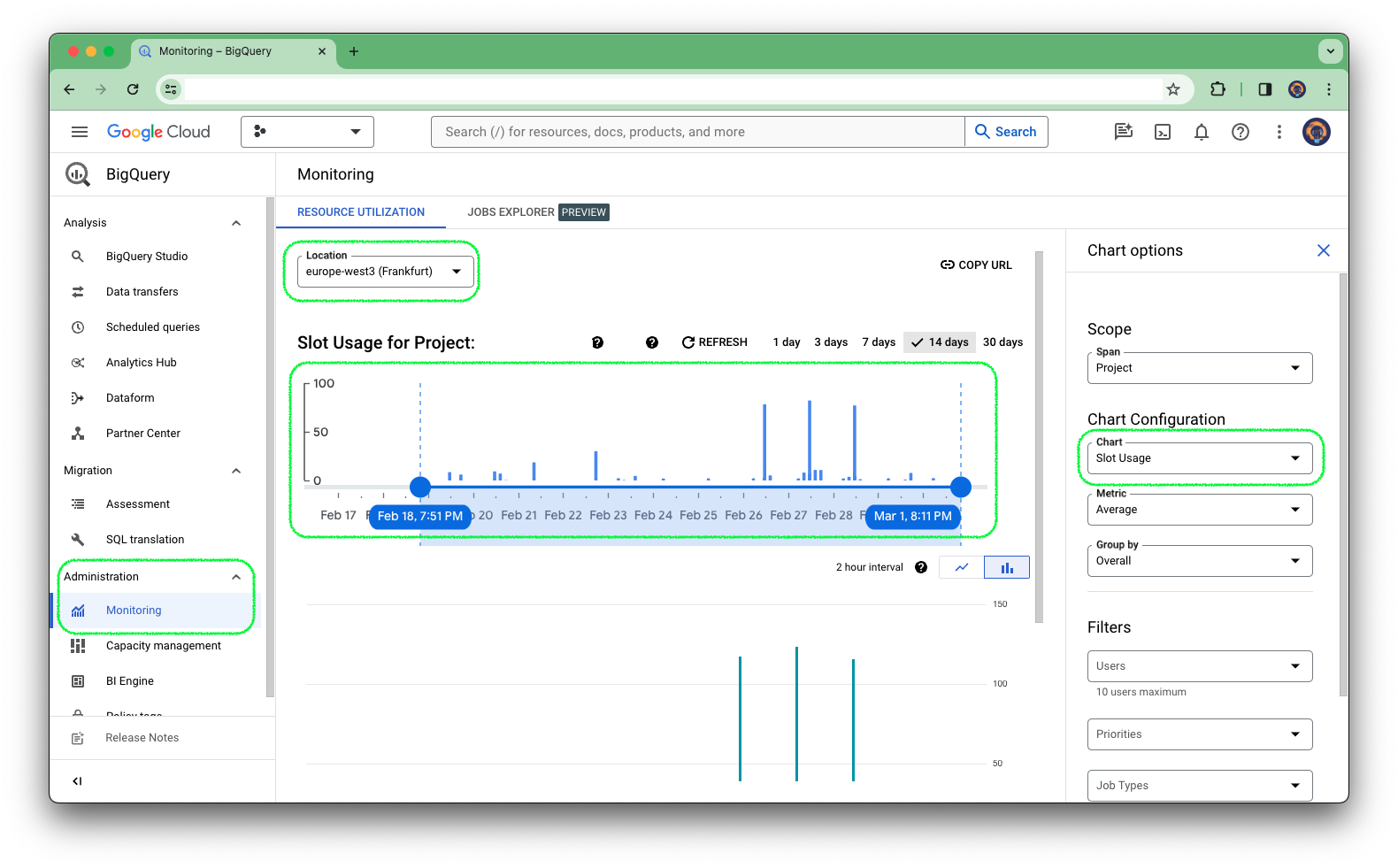The image size is (1398, 868).
Task: Open the three-dot settings menu in the console header
Action: 1279,132
